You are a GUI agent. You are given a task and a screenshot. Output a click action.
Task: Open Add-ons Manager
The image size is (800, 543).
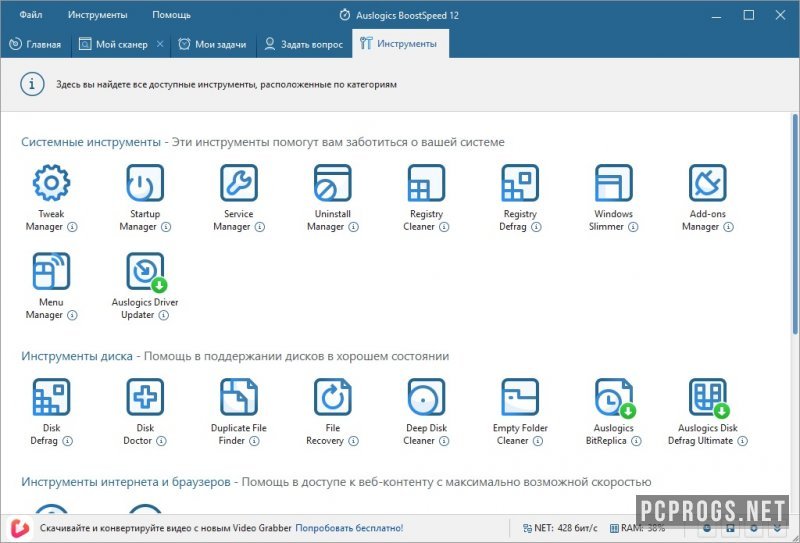pos(708,183)
